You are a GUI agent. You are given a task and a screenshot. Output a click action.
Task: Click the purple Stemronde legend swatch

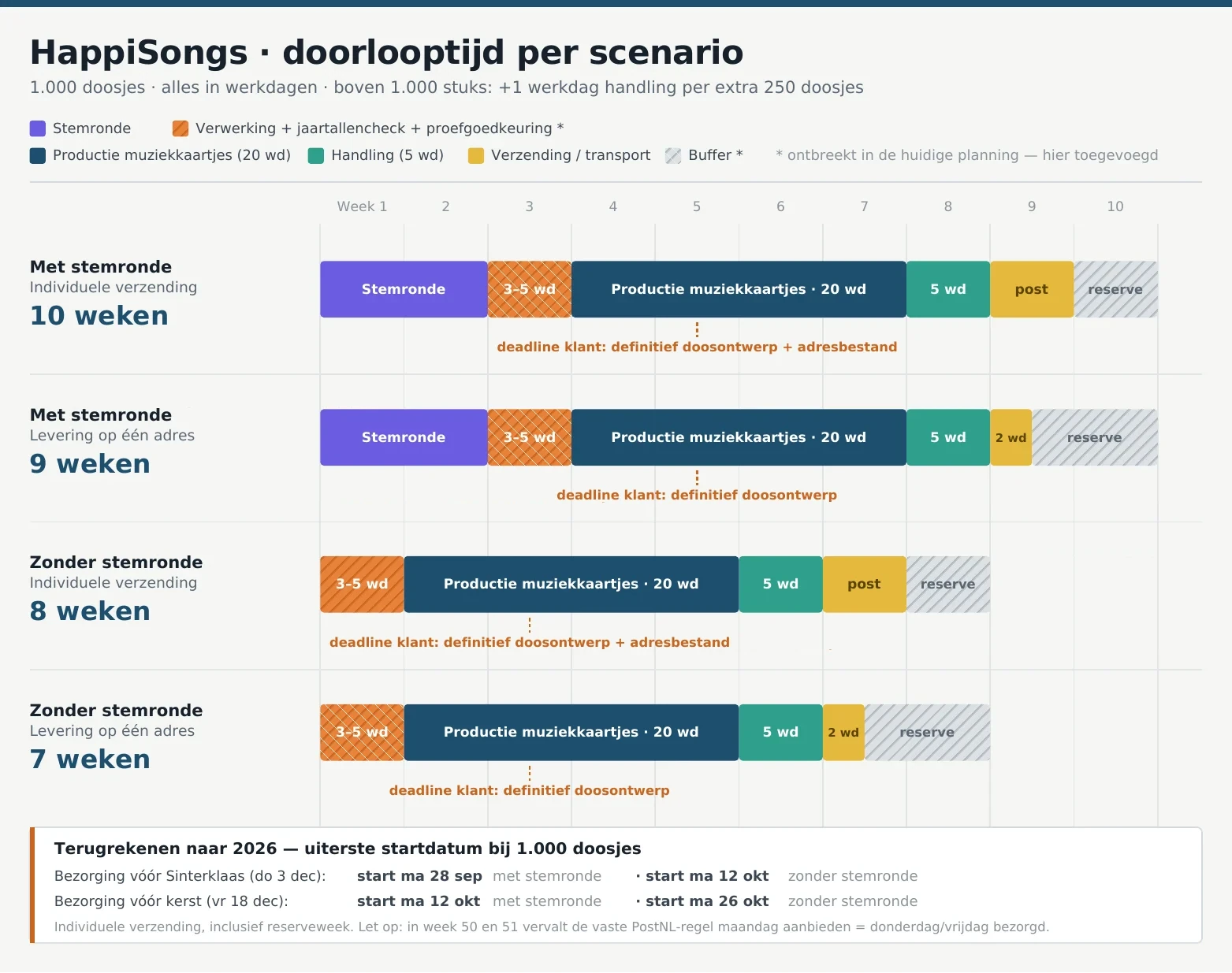[38, 128]
